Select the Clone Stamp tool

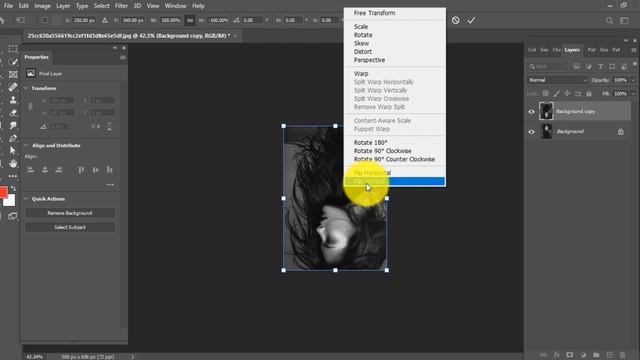point(13,100)
